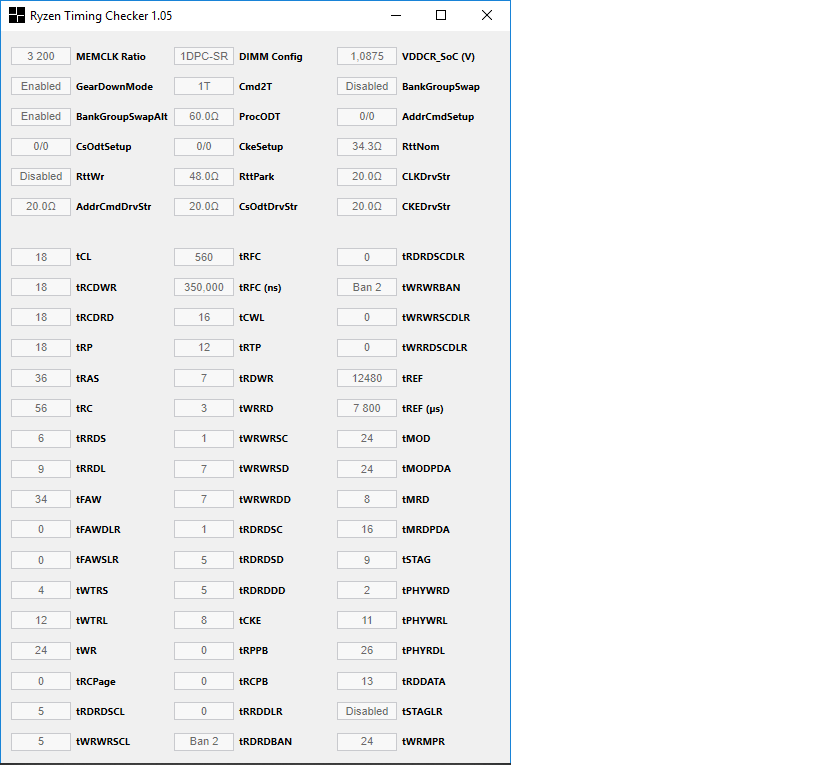
Task: Select the tRCDWR value field
Action: (41, 287)
